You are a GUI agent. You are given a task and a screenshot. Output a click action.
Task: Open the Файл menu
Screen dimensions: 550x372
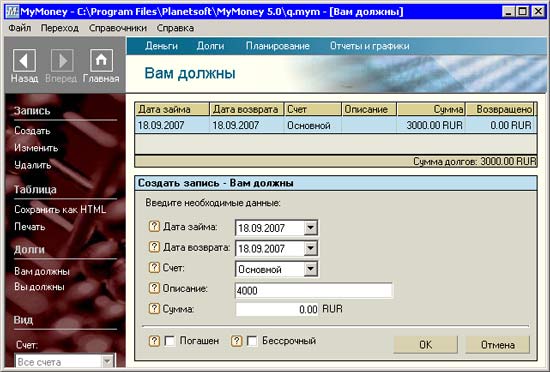[x=20, y=28]
